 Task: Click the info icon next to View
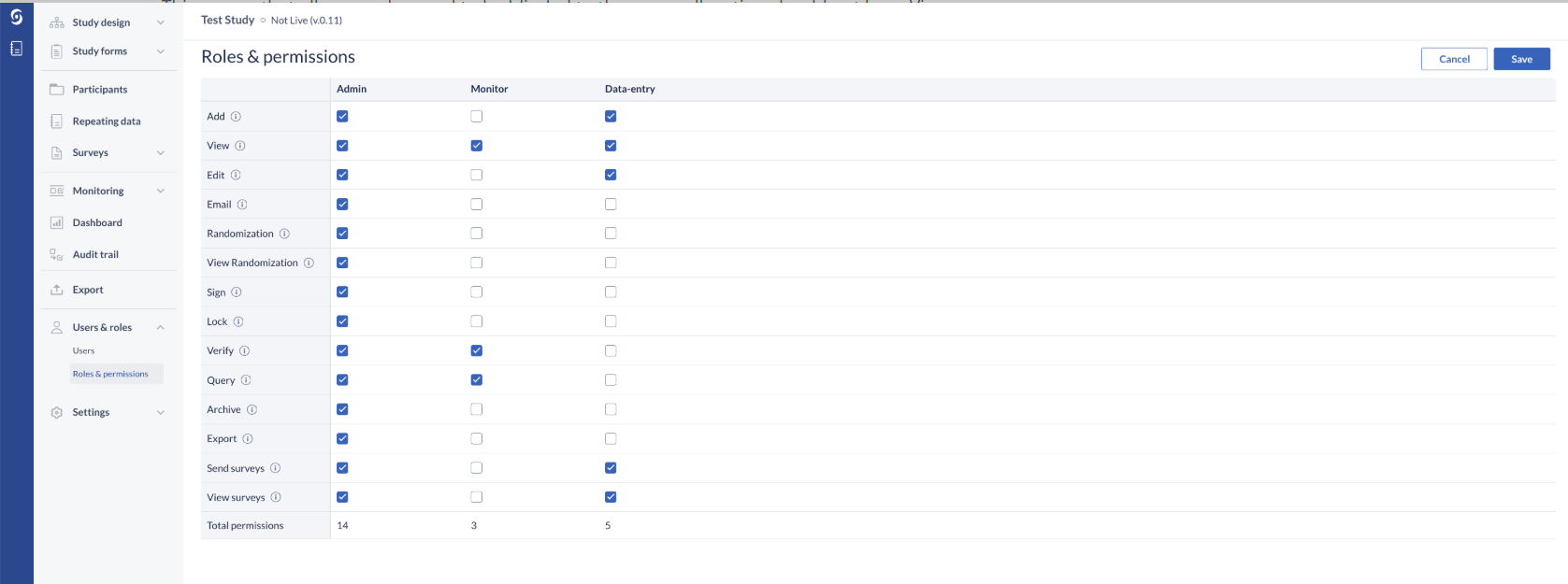(x=240, y=146)
